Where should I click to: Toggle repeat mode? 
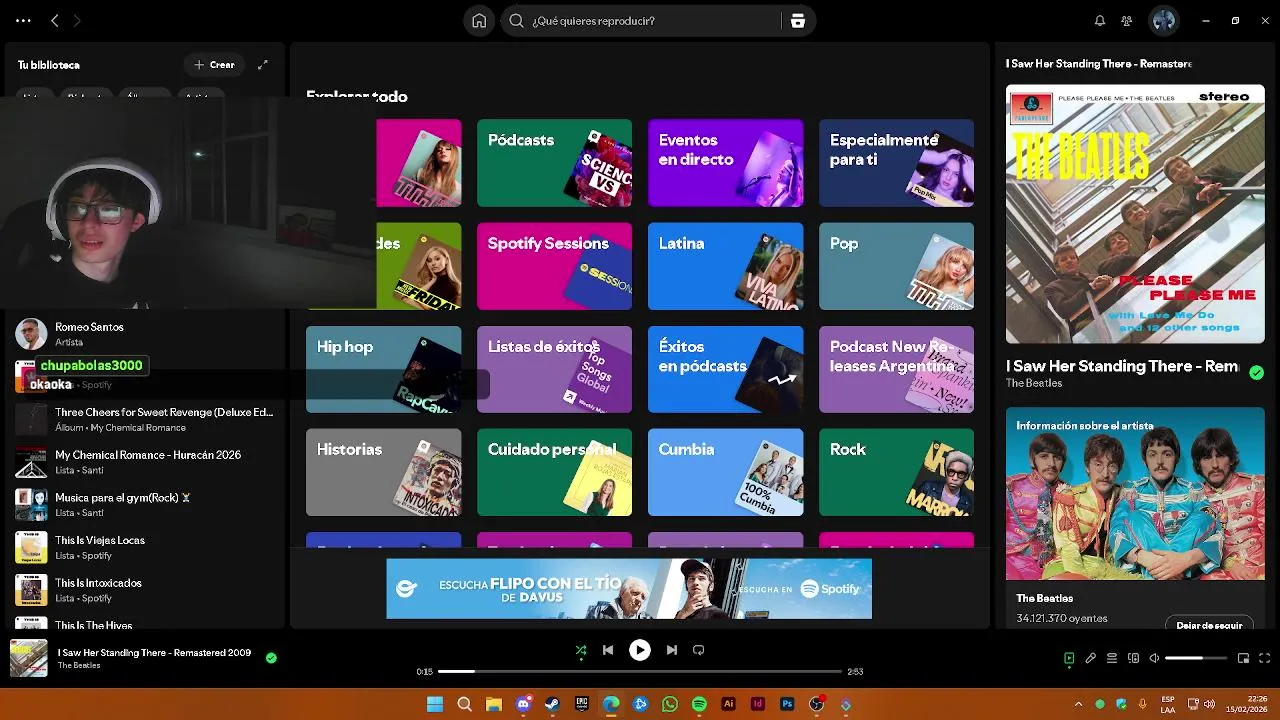(699, 650)
